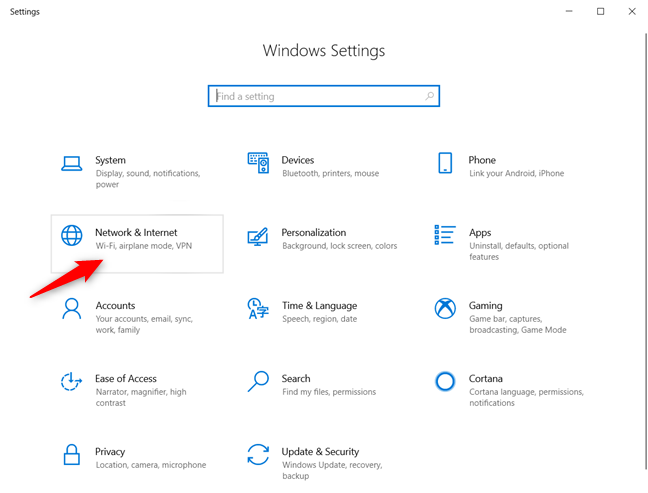Click the Network & Internet globe icon
The height and width of the screenshot is (493, 648).
[x=71, y=236]
